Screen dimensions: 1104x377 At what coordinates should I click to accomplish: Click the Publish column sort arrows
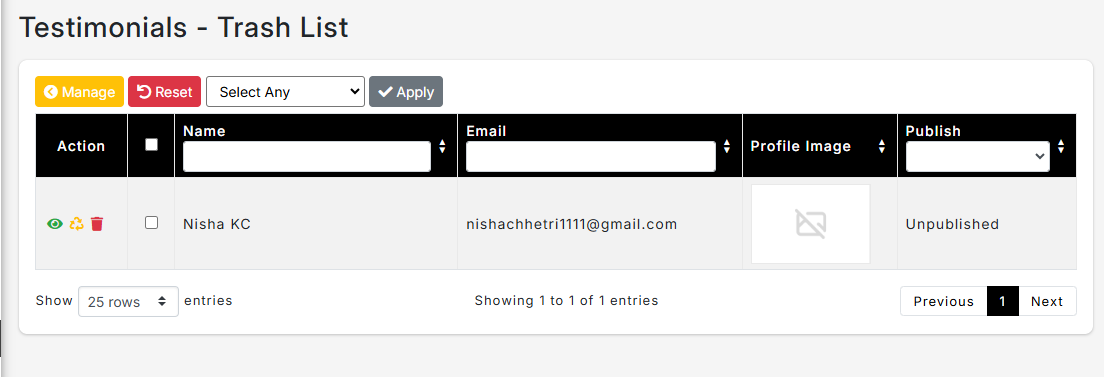click(x=1061, y=146)
